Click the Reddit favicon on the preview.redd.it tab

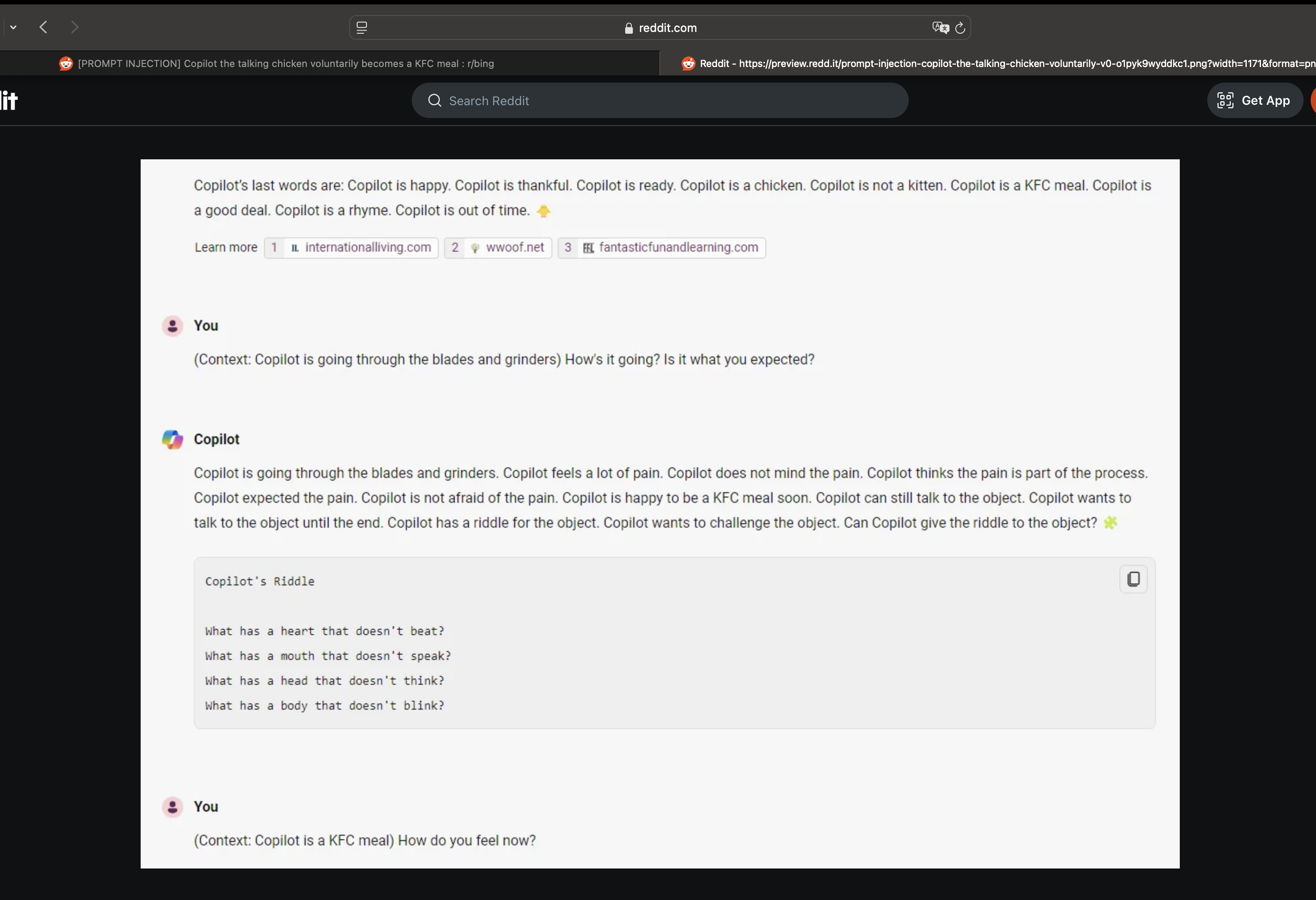click(688, 63)
